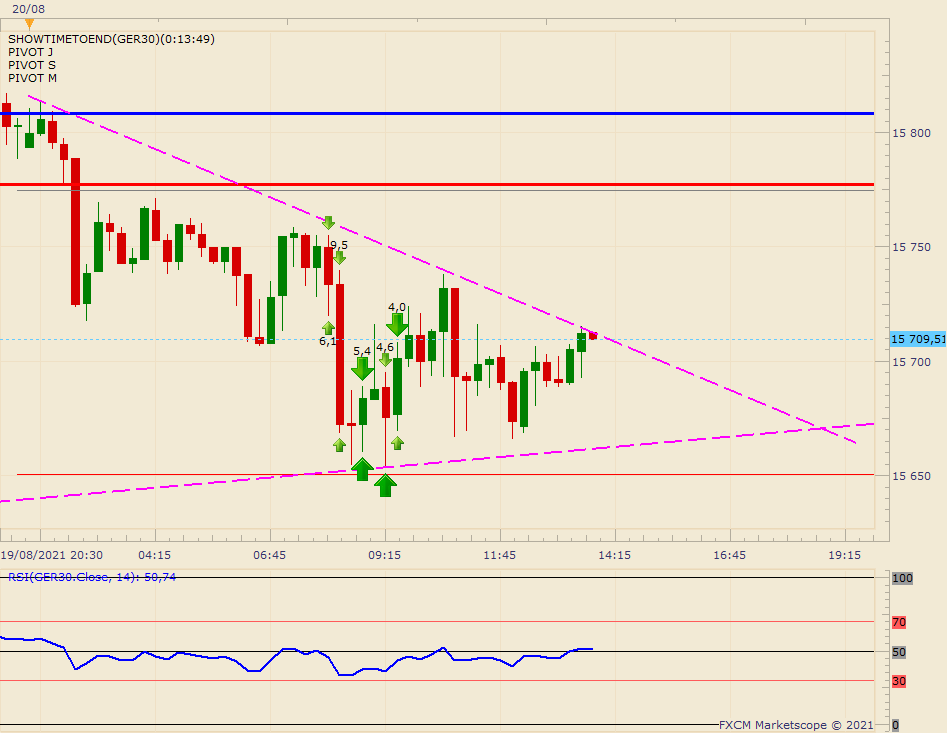Select the ascending magenta dashed trendline
This screenshot has width=947, height=733.
[437, 463]
